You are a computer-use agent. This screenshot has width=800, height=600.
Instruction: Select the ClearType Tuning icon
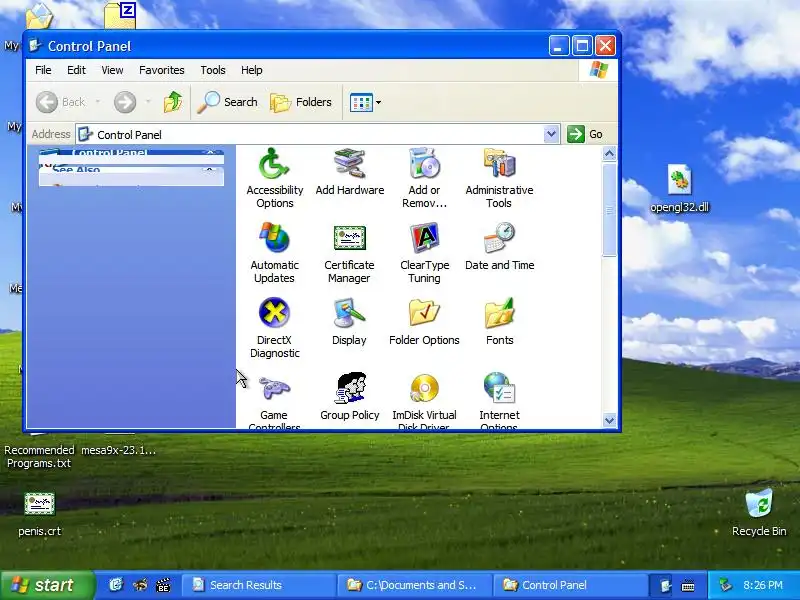pos(424,253)
